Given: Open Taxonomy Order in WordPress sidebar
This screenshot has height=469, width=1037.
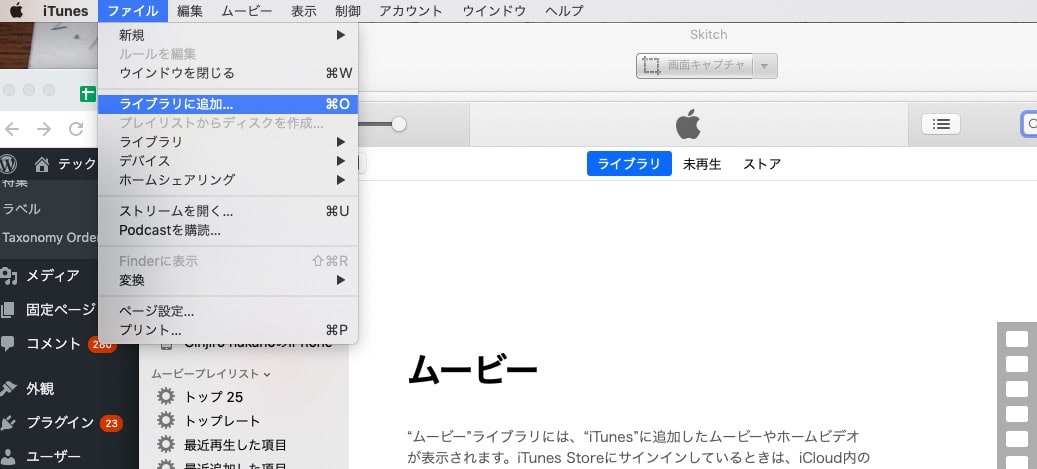Looking at the screenshot, I should point(49,237).
